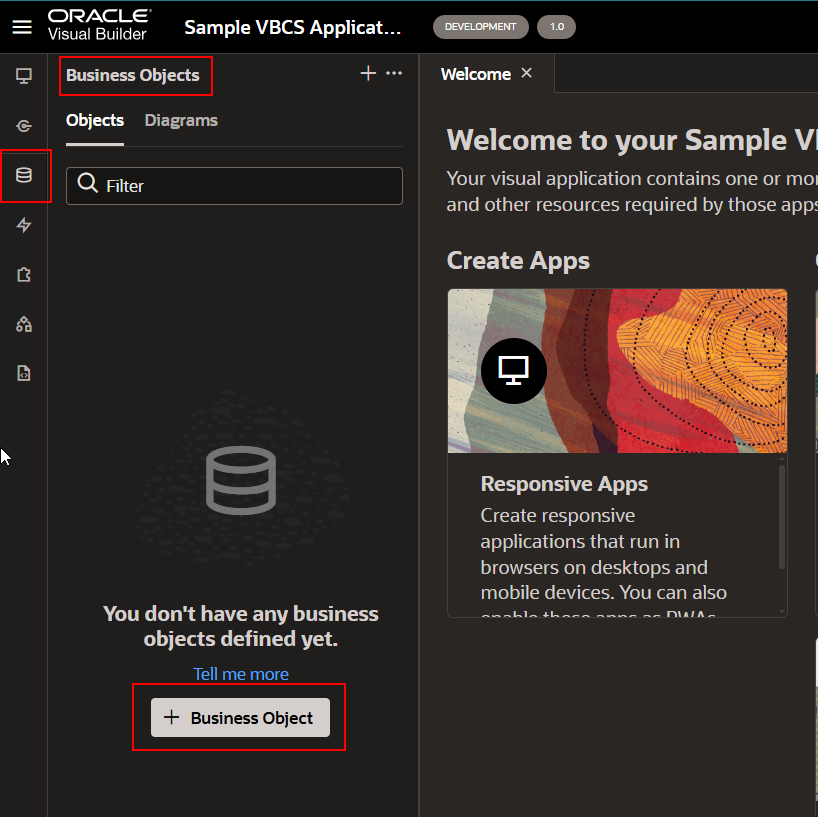Open the Web Applications navigator icon
The height and width of the screenshot is (817, 818).
coord(23,76)
